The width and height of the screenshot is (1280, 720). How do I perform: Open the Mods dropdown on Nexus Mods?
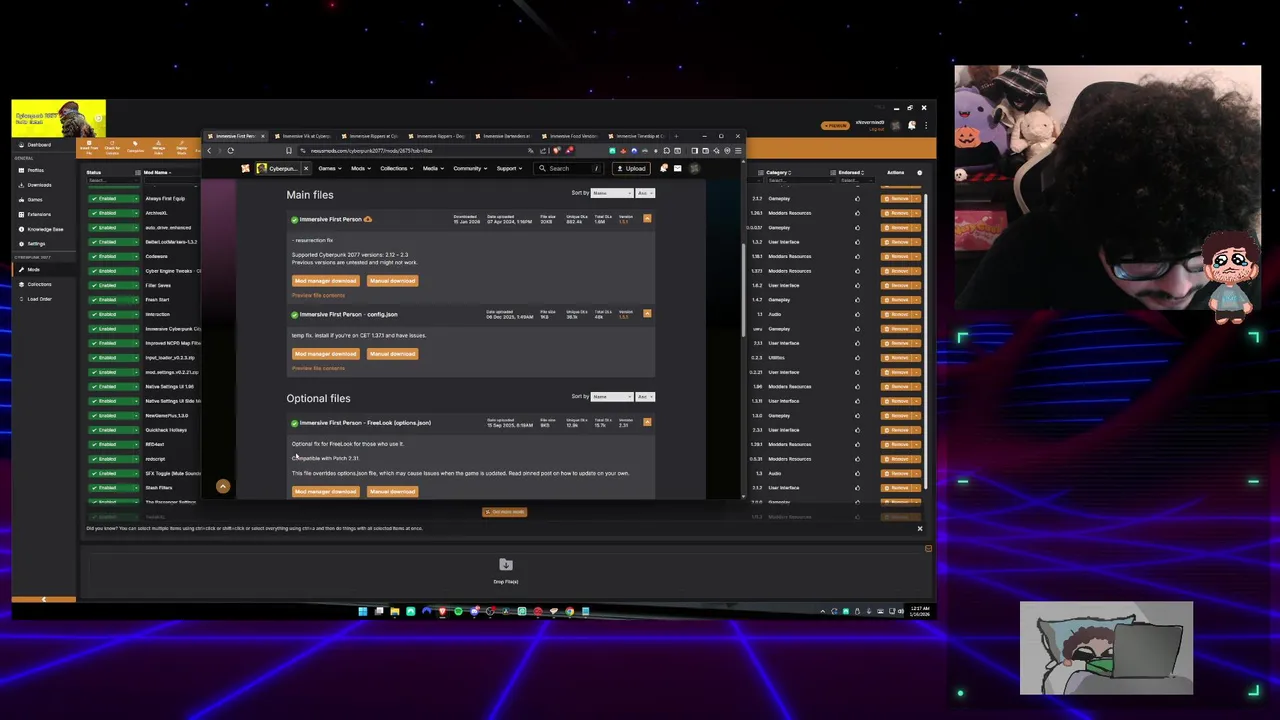tap(360, 168)
